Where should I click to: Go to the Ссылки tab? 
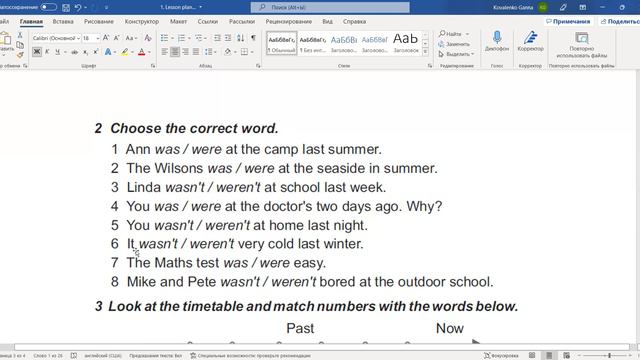click(x=208, y=22)
